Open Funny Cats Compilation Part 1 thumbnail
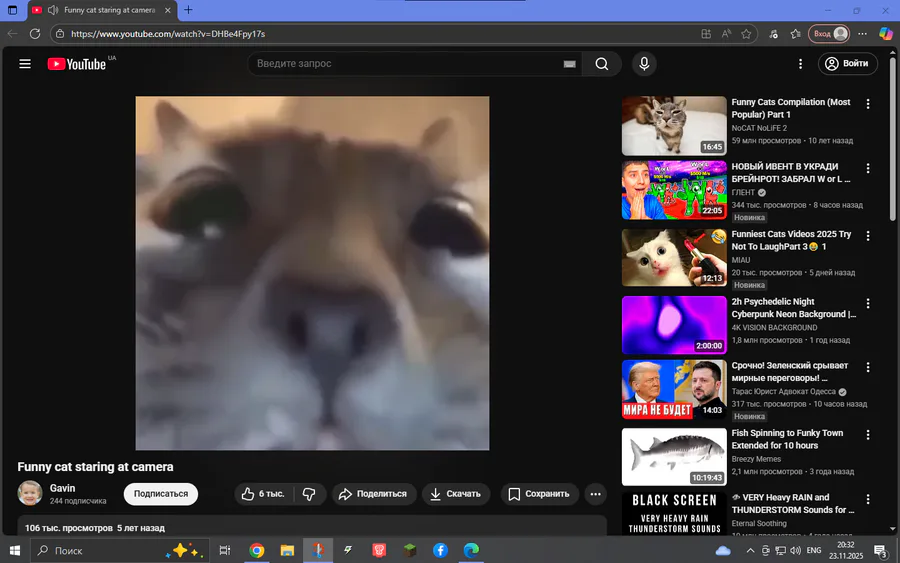 674,126
